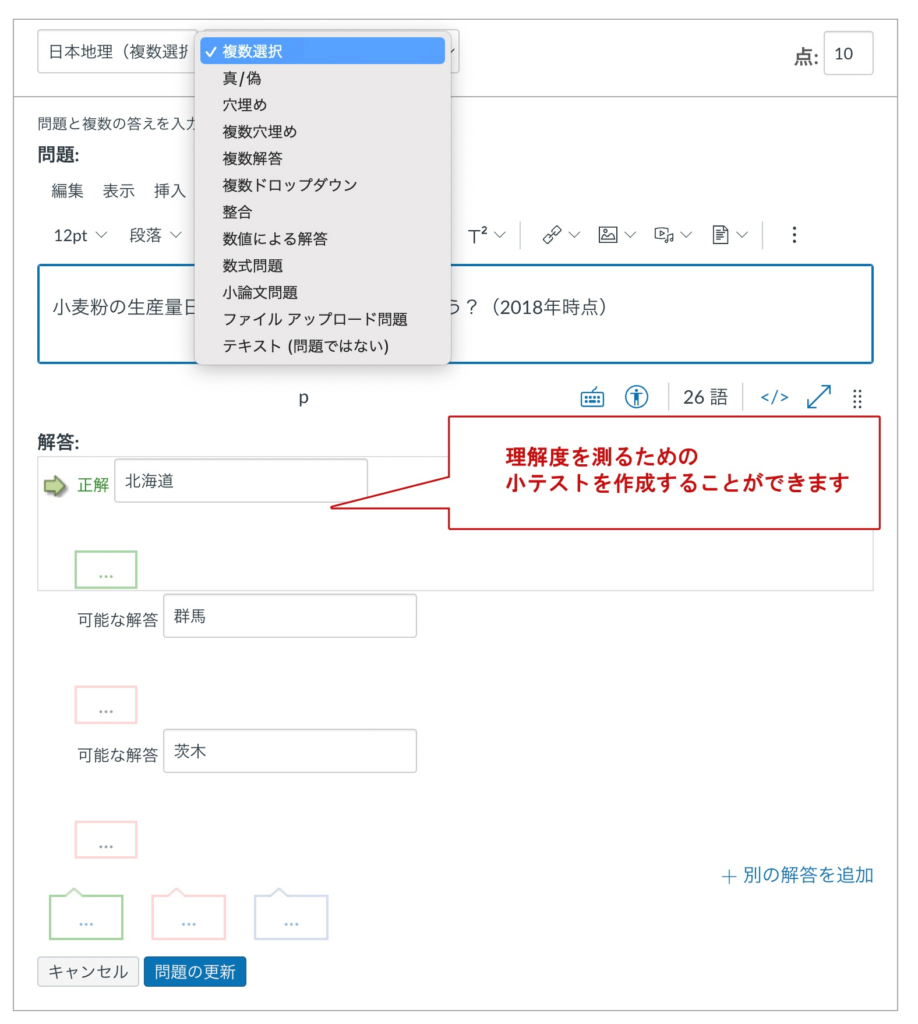
Task: Click the document insert icon
Action: (721, 235)
